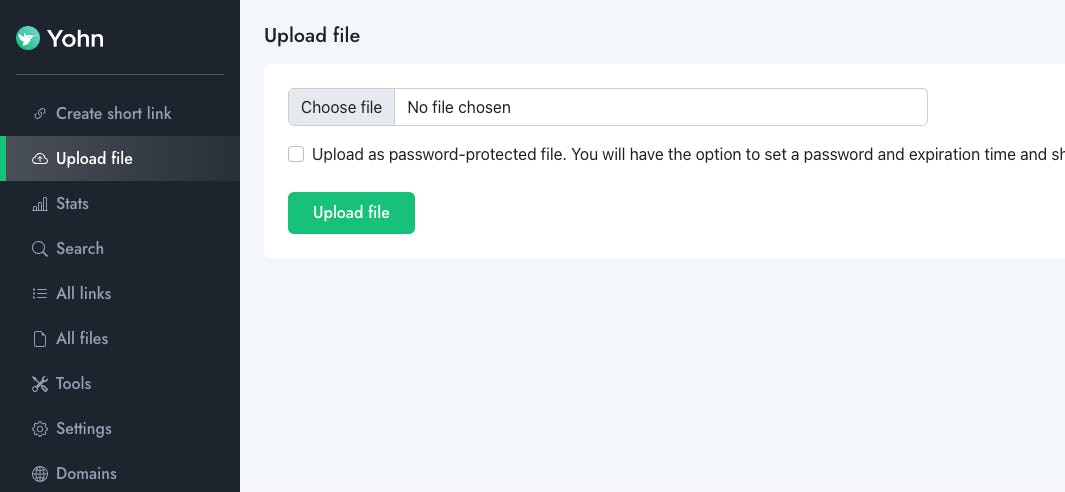
Task: Enable the password-protected file checkbox
Action: pyautogui.click(x=296, y=154)
